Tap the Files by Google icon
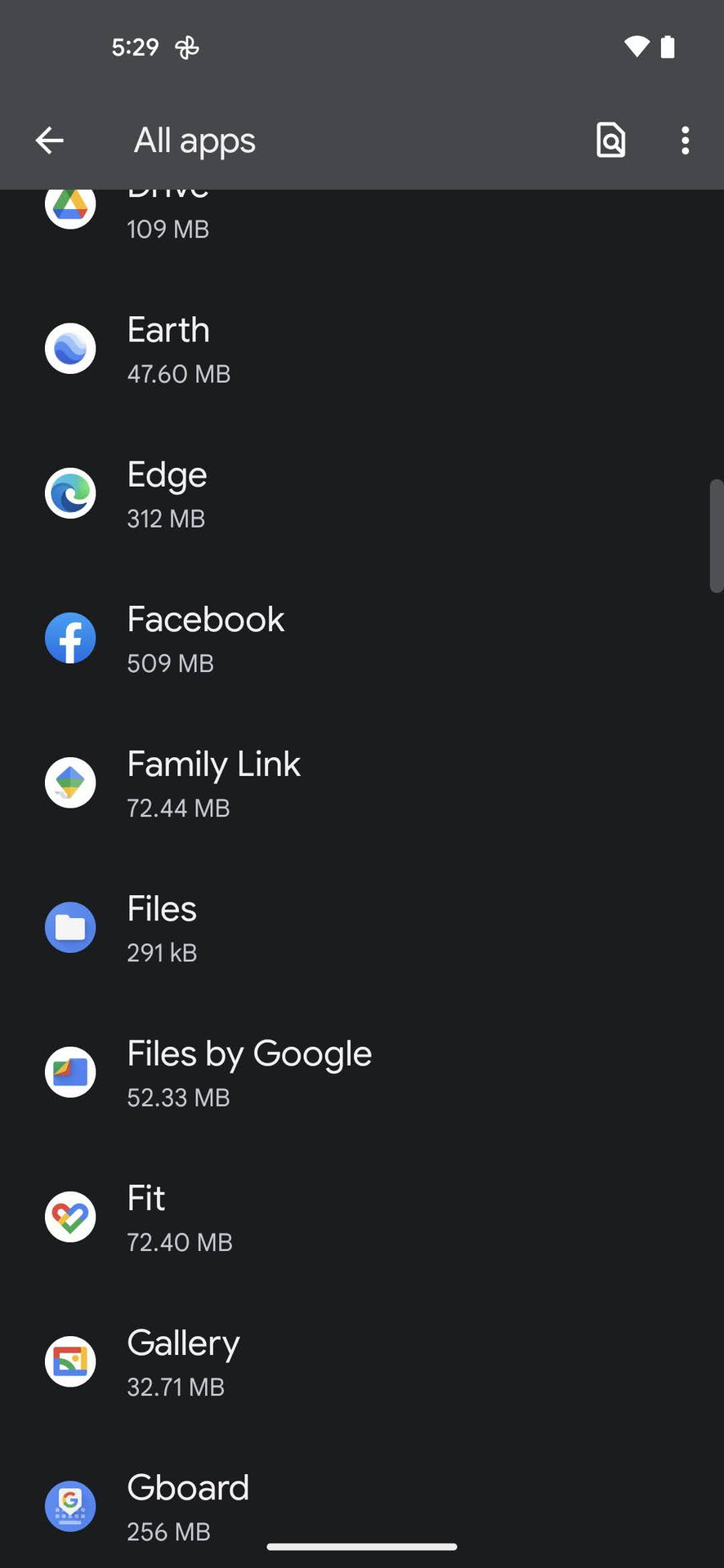 click(x=70, y=1072)
